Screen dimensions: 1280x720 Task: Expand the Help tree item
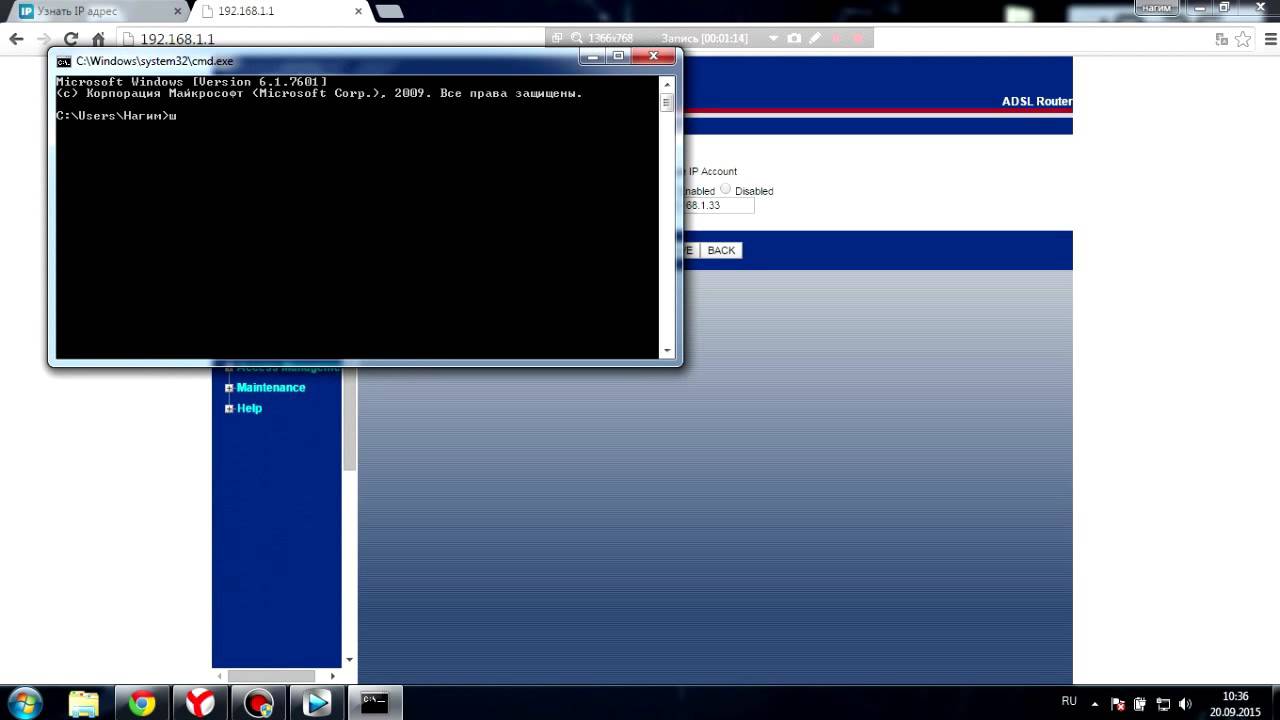[x=229, y=409]
